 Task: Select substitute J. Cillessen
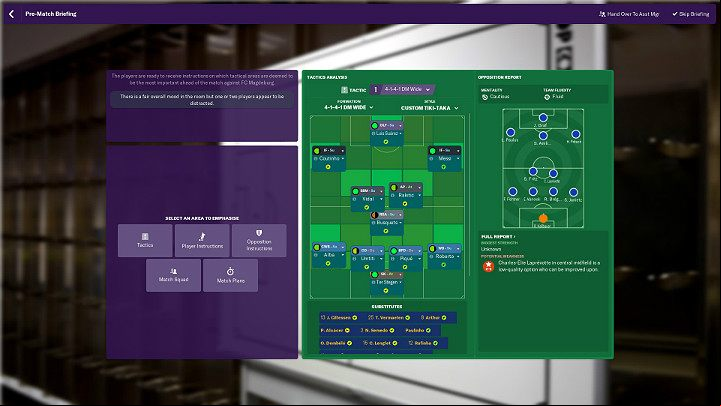(x=339, y=318)
